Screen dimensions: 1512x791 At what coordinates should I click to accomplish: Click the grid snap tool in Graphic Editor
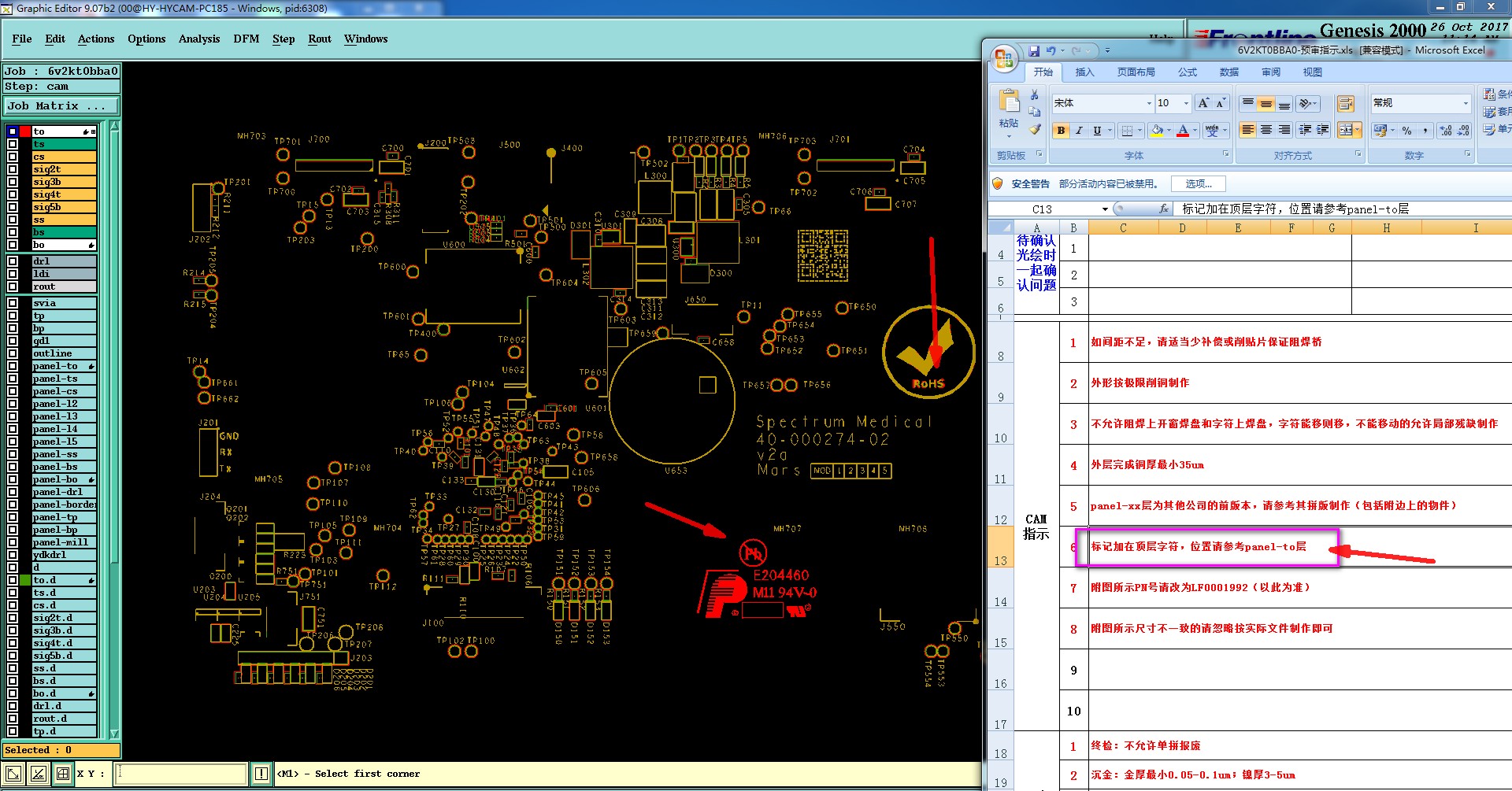click(63, 774)
